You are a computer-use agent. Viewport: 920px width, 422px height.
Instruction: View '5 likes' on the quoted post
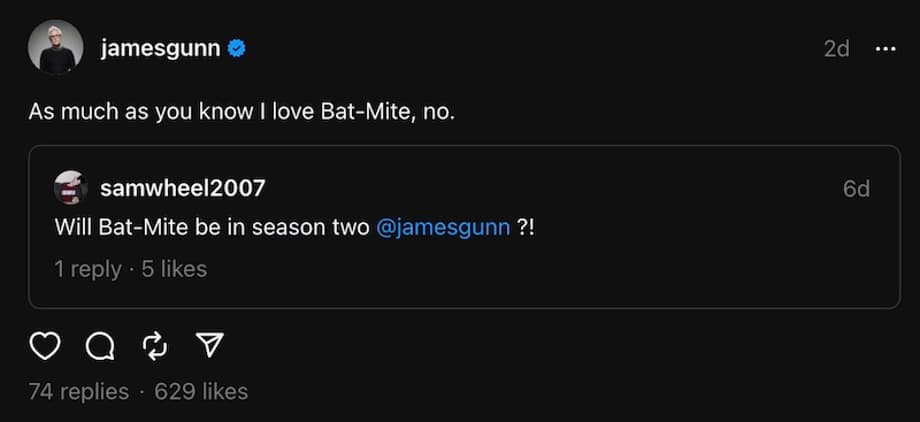coord(174,268)
